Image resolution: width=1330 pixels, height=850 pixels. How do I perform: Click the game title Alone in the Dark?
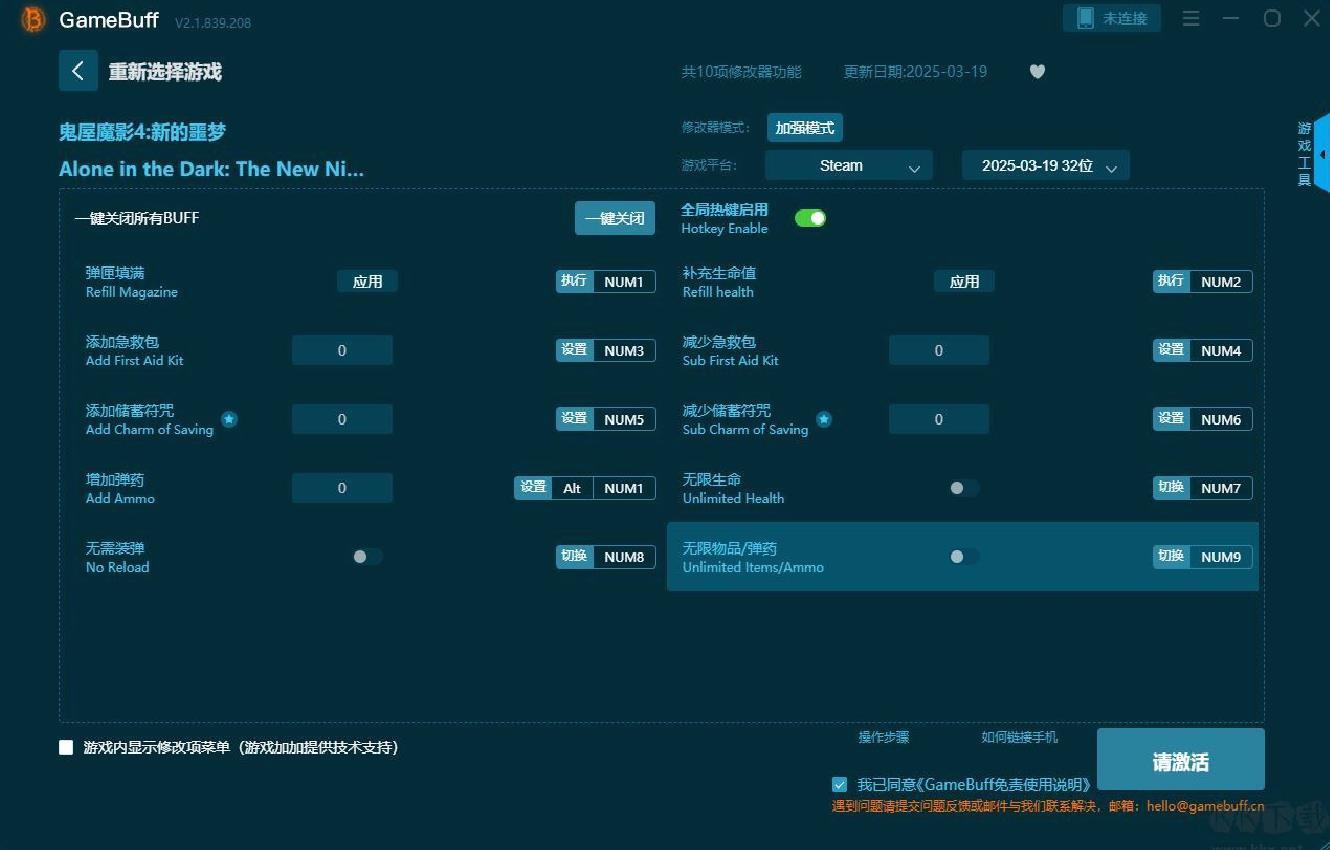point(211,169)
